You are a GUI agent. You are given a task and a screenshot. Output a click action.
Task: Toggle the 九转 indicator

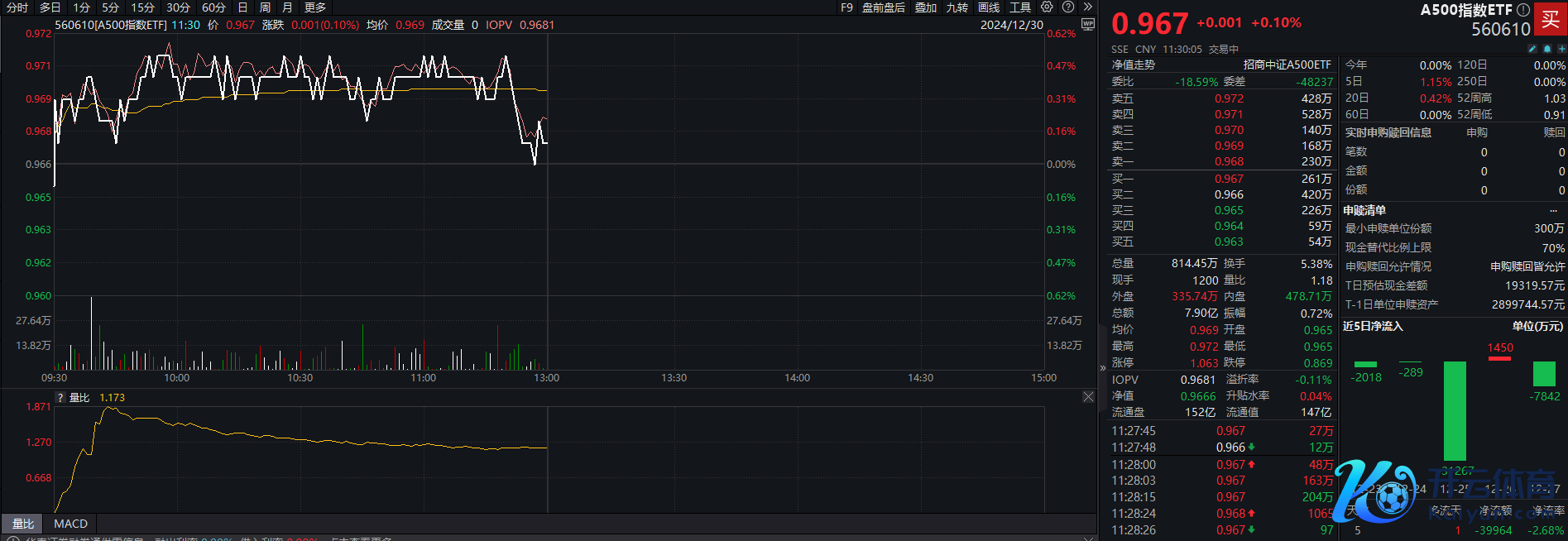[x=957, y=7]
